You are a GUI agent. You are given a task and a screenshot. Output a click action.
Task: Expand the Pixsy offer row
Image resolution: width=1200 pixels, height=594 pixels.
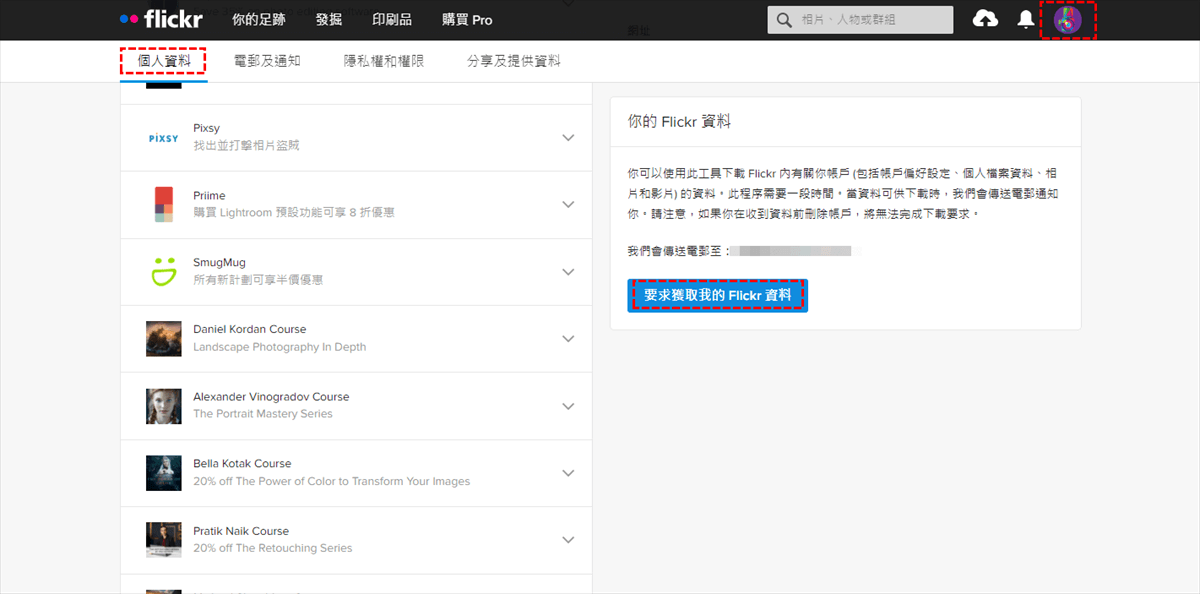(568, 138)
